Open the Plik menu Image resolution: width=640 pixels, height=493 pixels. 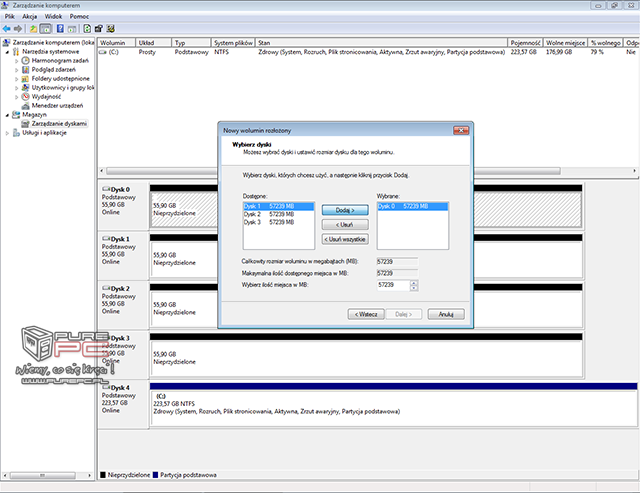(x=9, y=16)
